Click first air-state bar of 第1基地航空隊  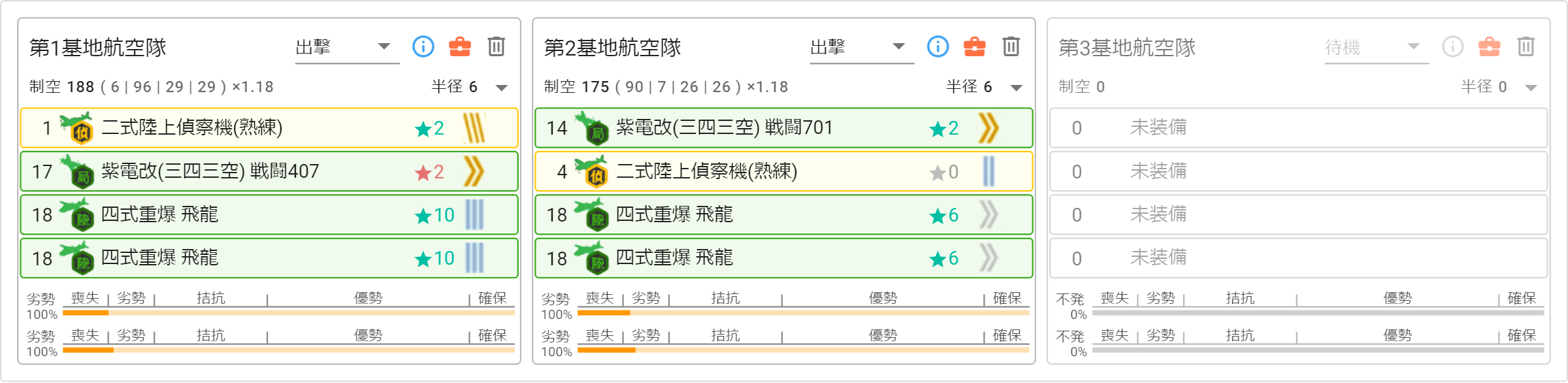289,313
